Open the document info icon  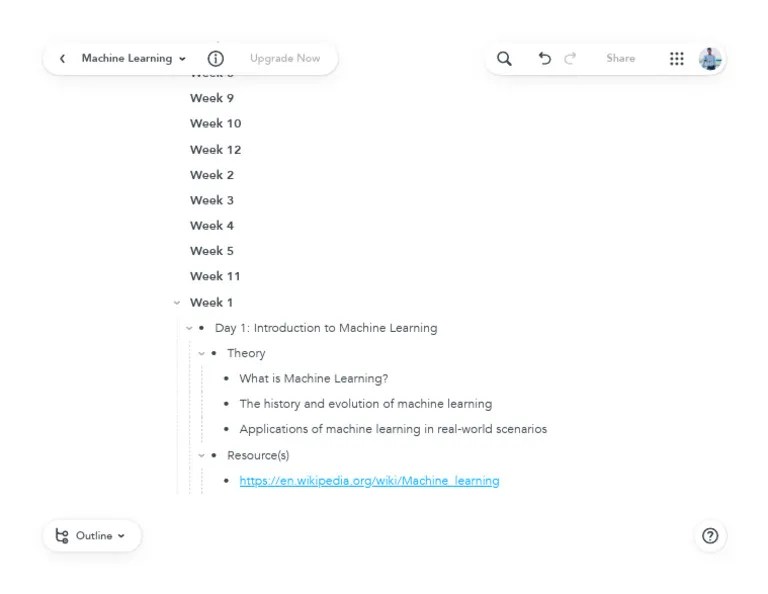pos(216,59)
